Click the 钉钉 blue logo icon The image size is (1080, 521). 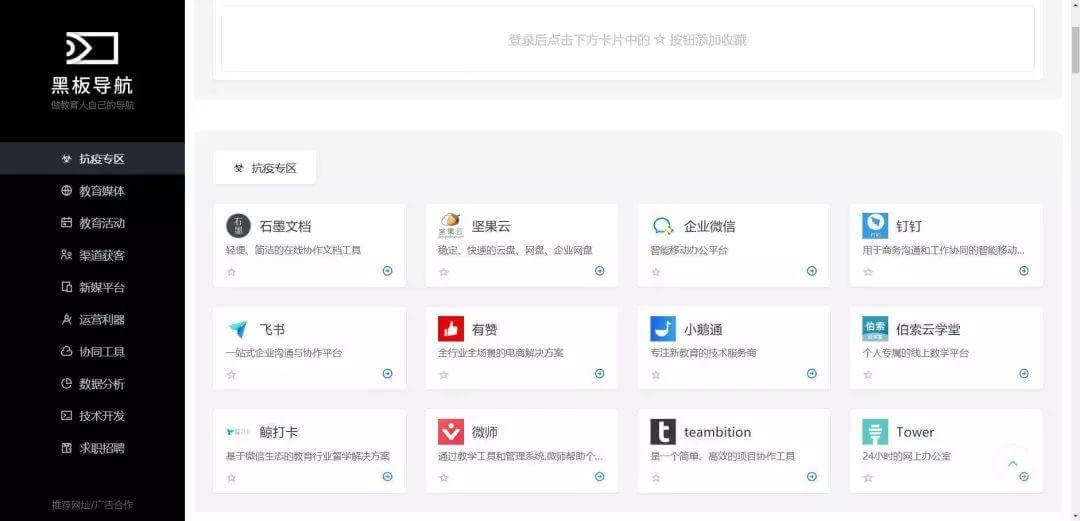(875, 226)
